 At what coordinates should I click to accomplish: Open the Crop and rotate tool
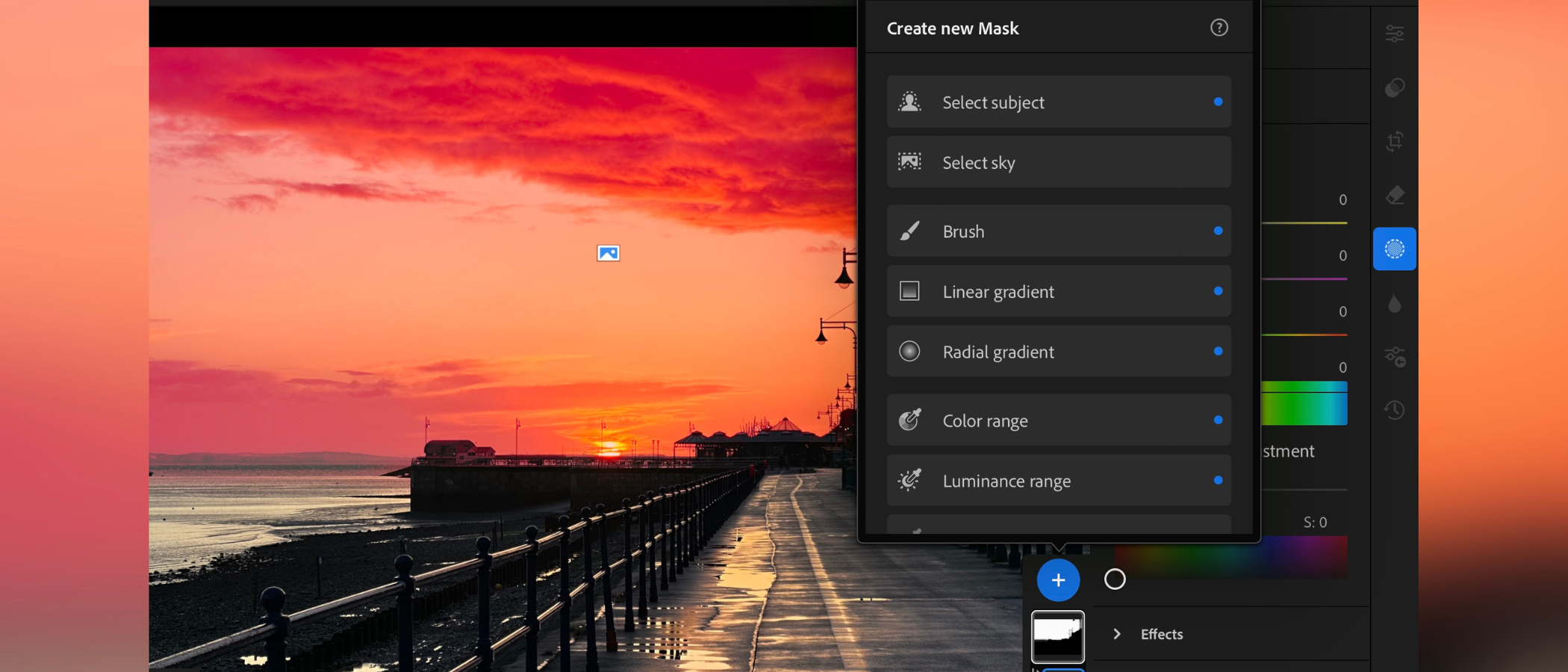click(x=1395, y=141)
